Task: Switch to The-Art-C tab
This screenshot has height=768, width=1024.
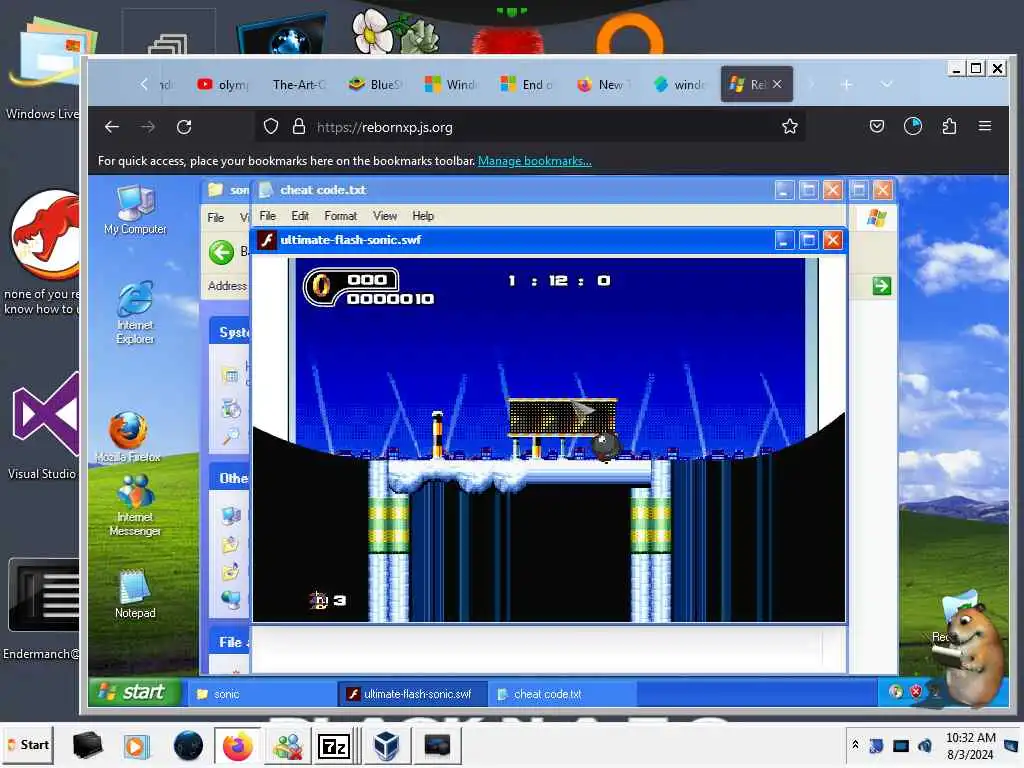Action: coord(298,84)
